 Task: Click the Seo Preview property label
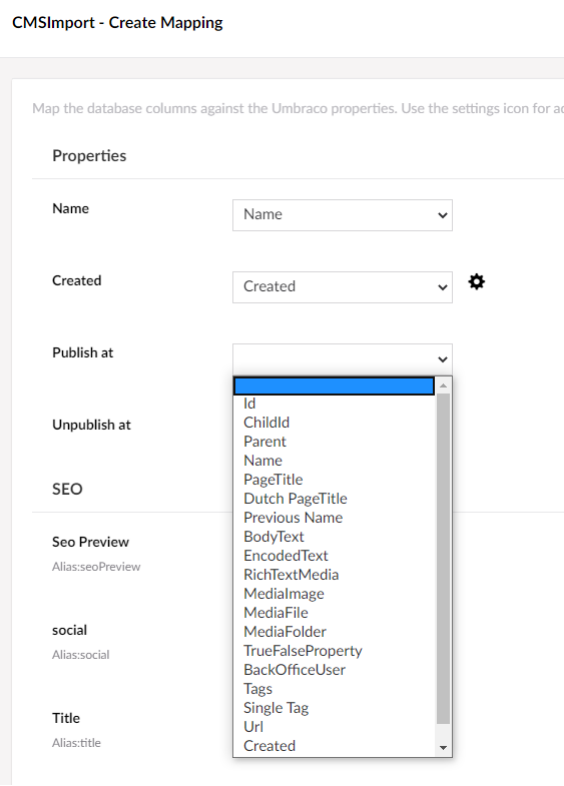91,542
